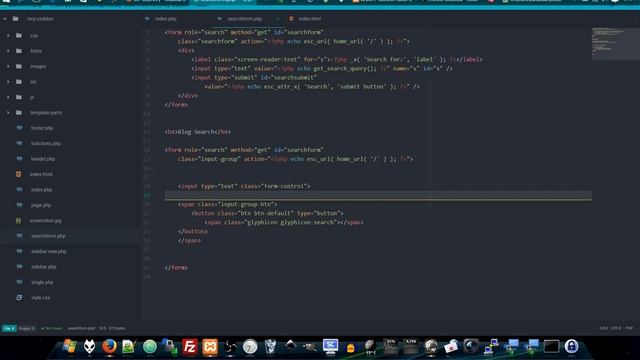Open the SC monitor icon in dock

[x=330, y=347]
